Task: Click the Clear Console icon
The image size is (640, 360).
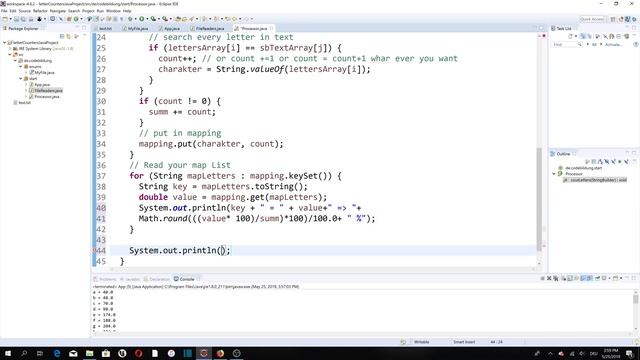Action: 563,278
